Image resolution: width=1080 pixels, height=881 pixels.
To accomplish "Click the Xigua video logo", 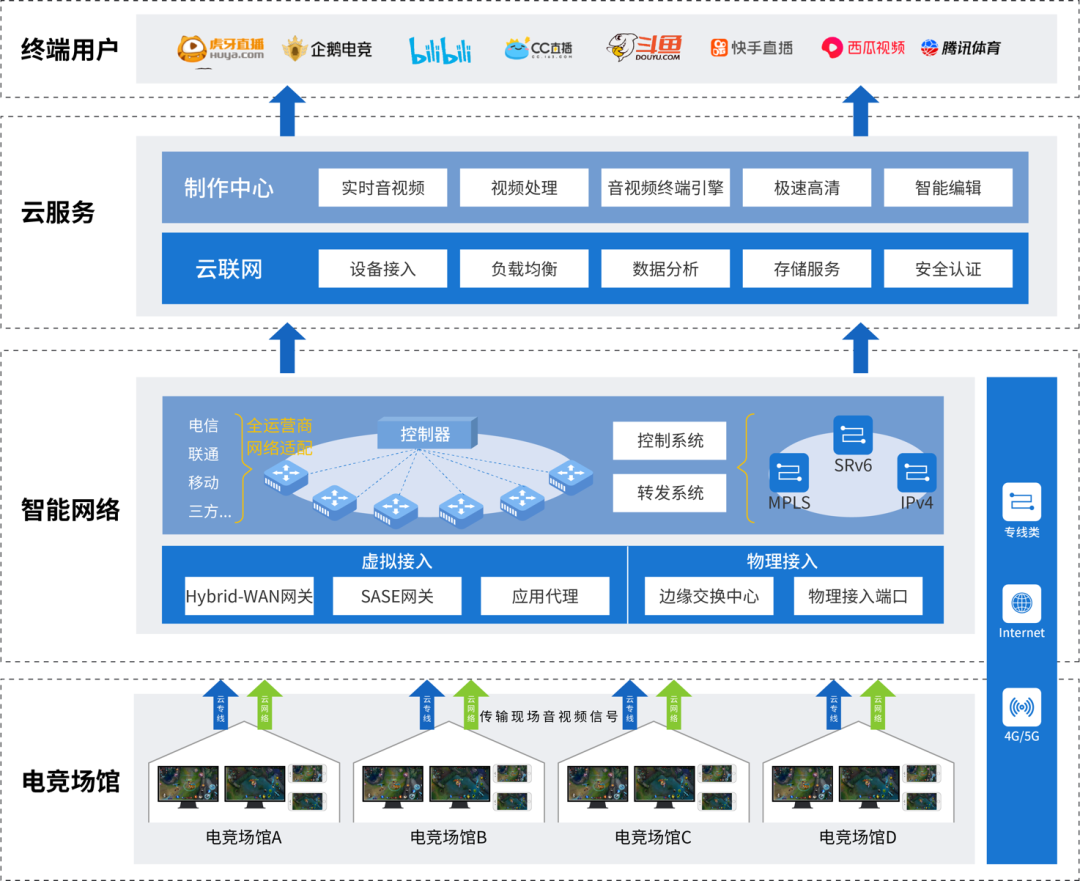I will (x=863, y=48).
